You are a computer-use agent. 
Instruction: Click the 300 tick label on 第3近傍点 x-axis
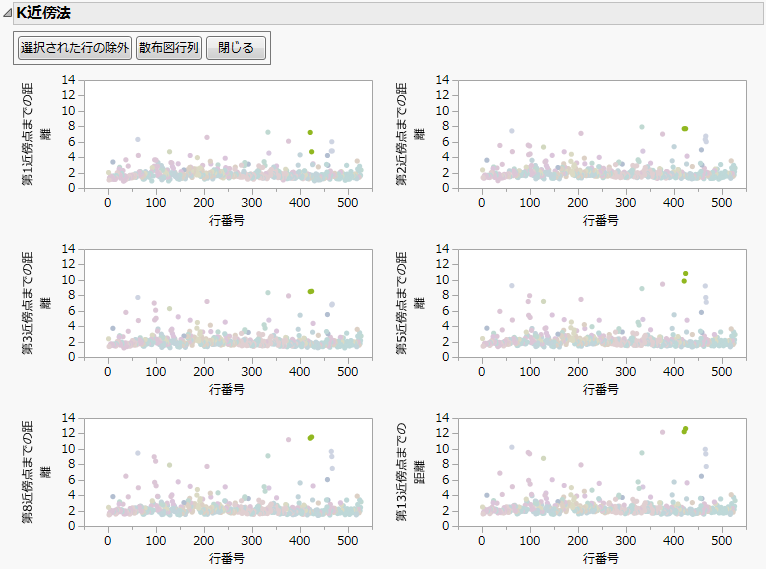click(x=252, y=372)
